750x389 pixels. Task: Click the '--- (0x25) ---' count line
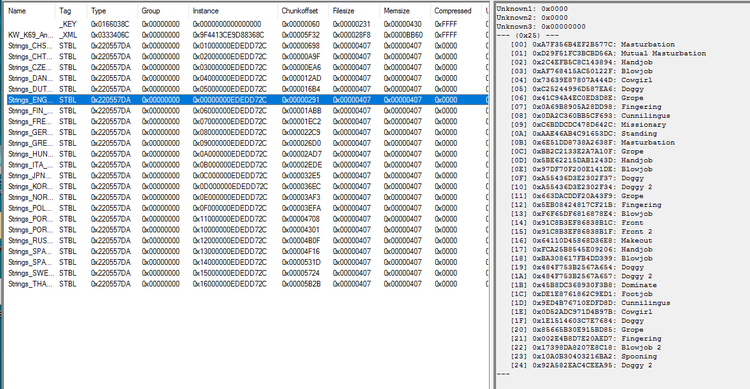click(x=527, y=35)
